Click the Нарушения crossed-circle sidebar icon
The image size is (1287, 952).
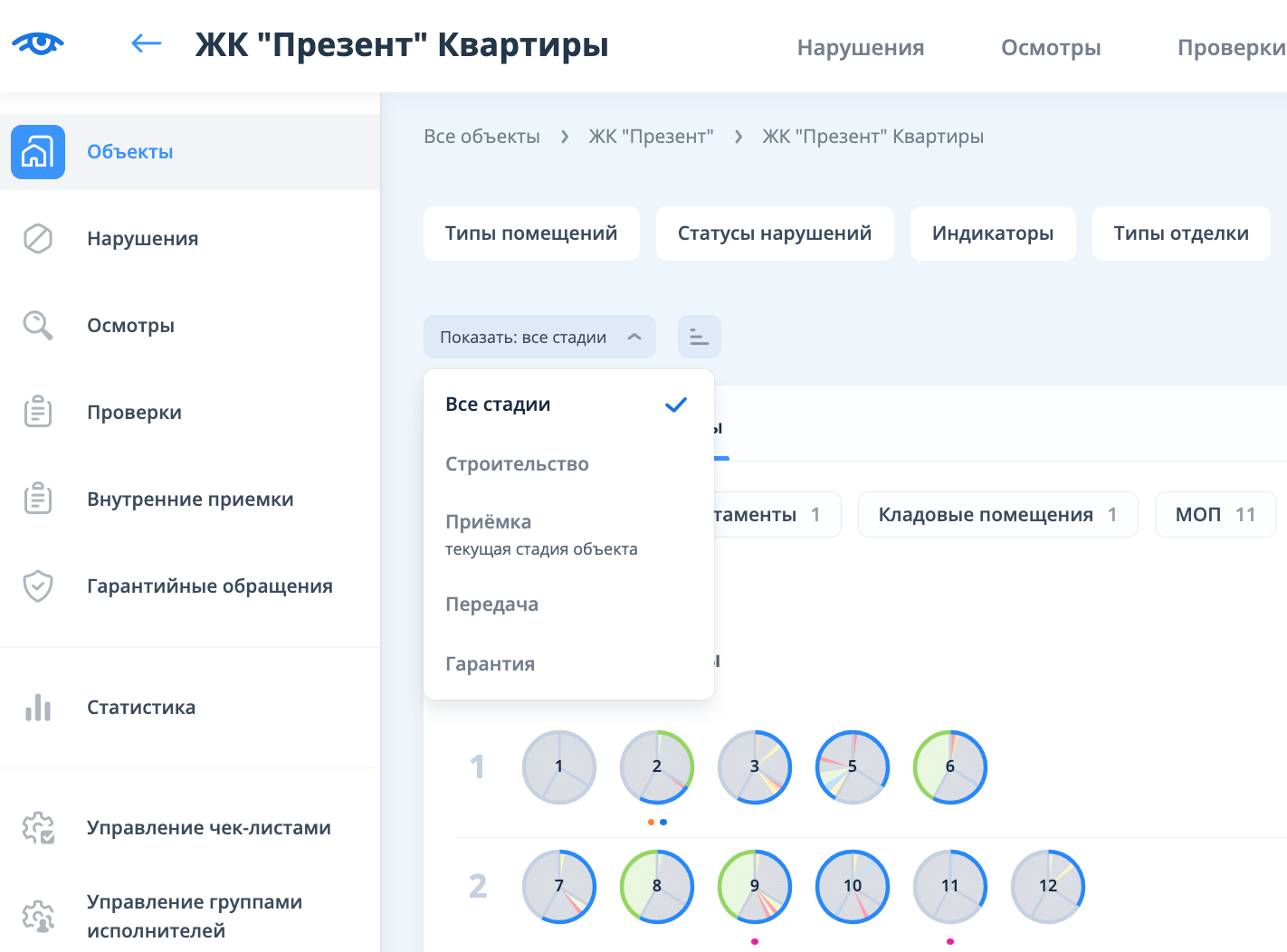(38, 239)
